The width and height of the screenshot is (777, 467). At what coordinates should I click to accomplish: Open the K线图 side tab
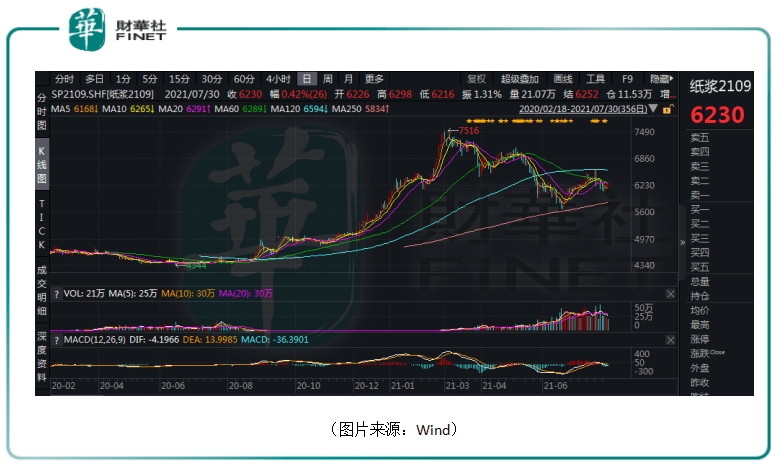click(x=42, y=164)
